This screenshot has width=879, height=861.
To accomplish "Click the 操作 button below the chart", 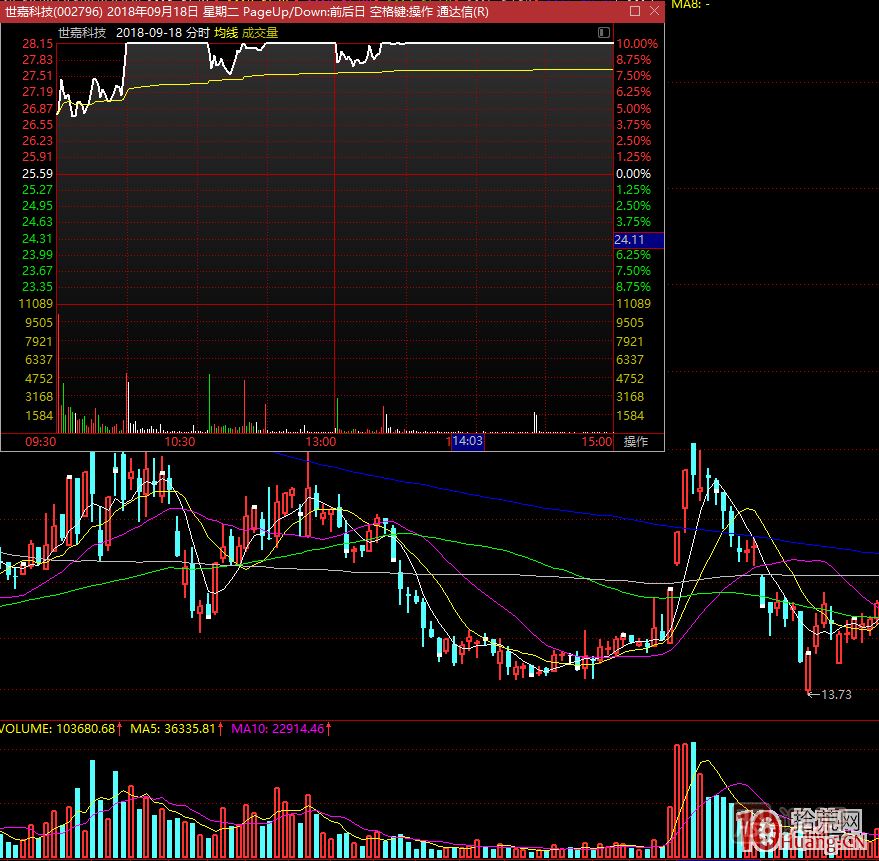I will click(636, 441).
